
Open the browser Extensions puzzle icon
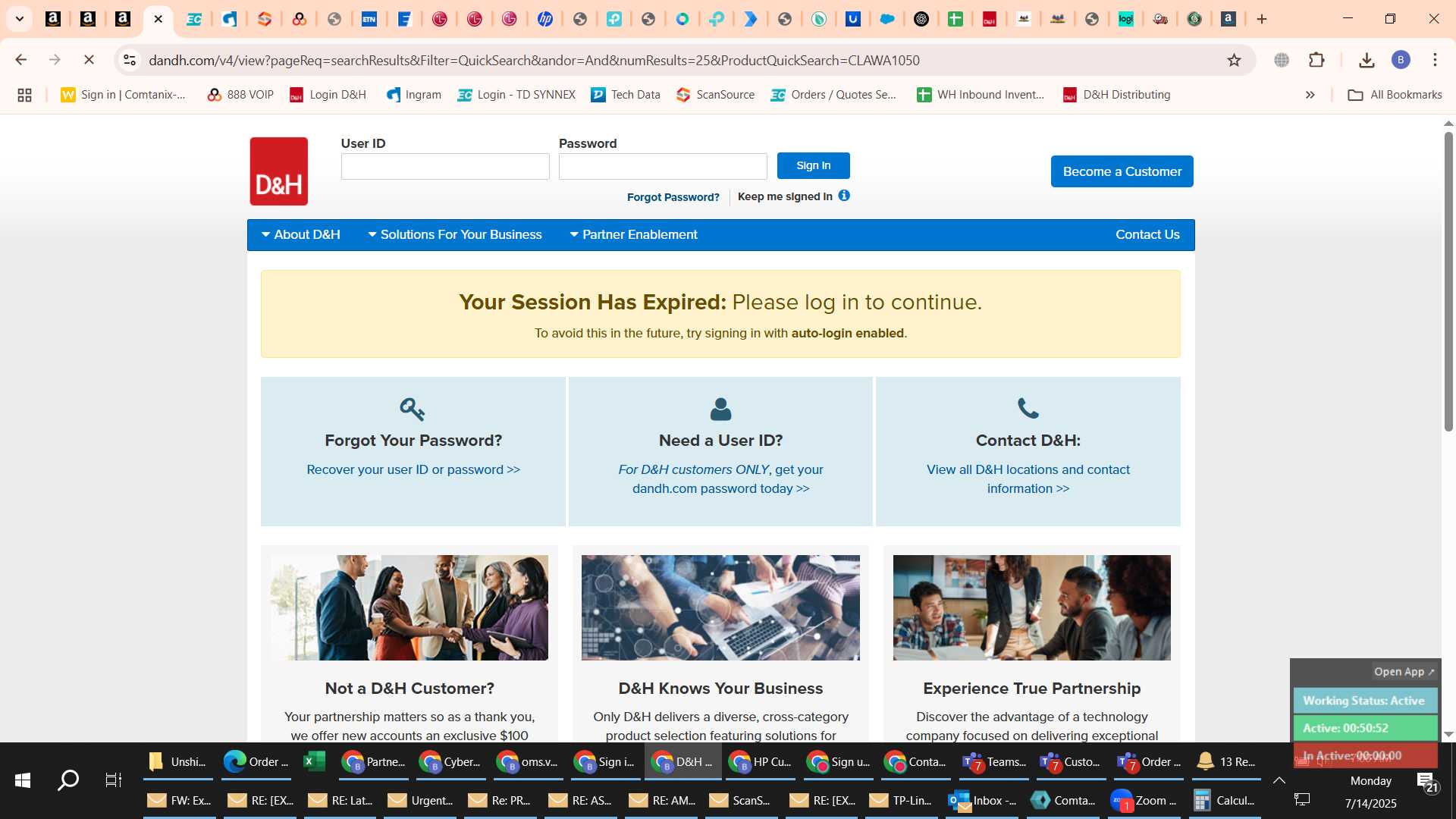(x=1317, y=60)
